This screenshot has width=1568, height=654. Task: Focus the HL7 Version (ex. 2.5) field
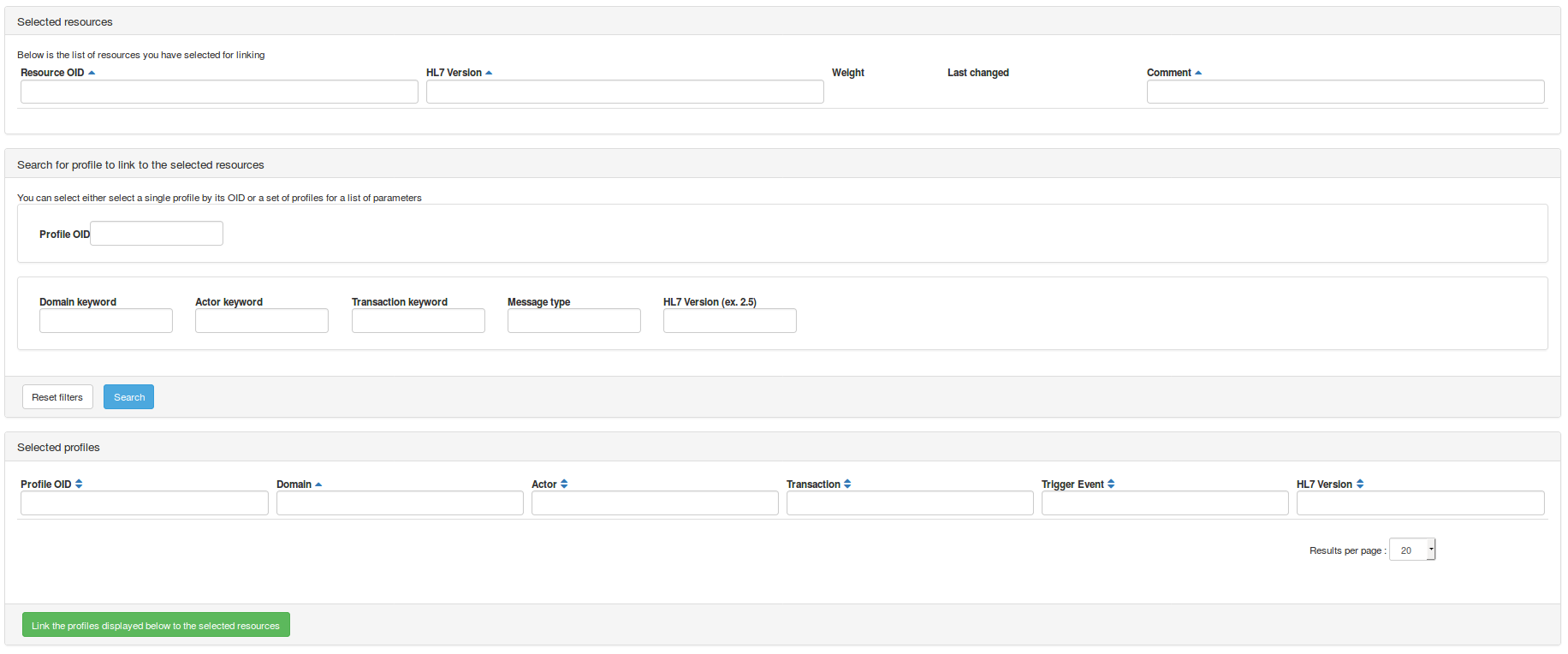click(730, 321)
